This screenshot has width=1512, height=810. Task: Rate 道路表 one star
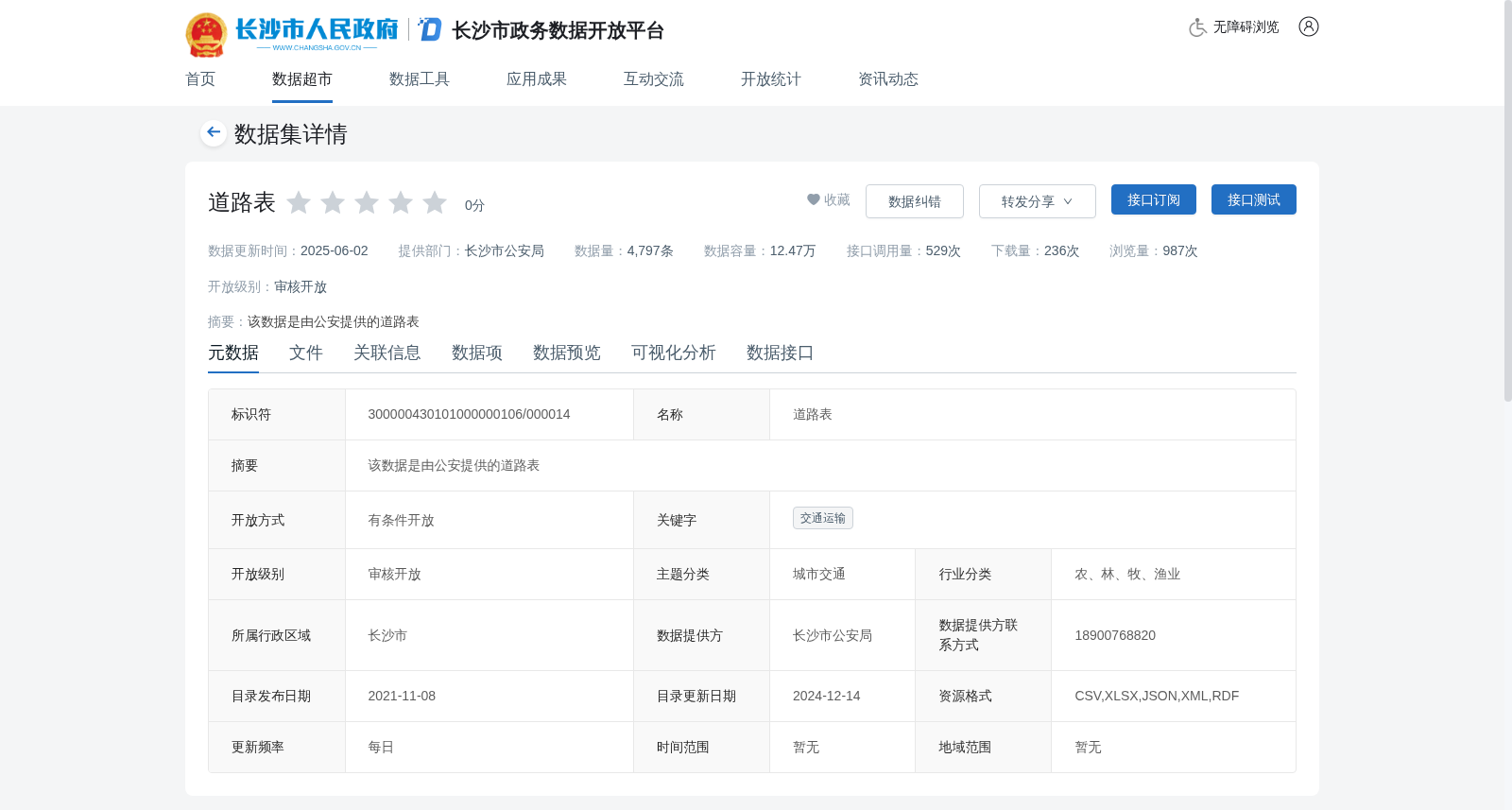coord(299,203)
